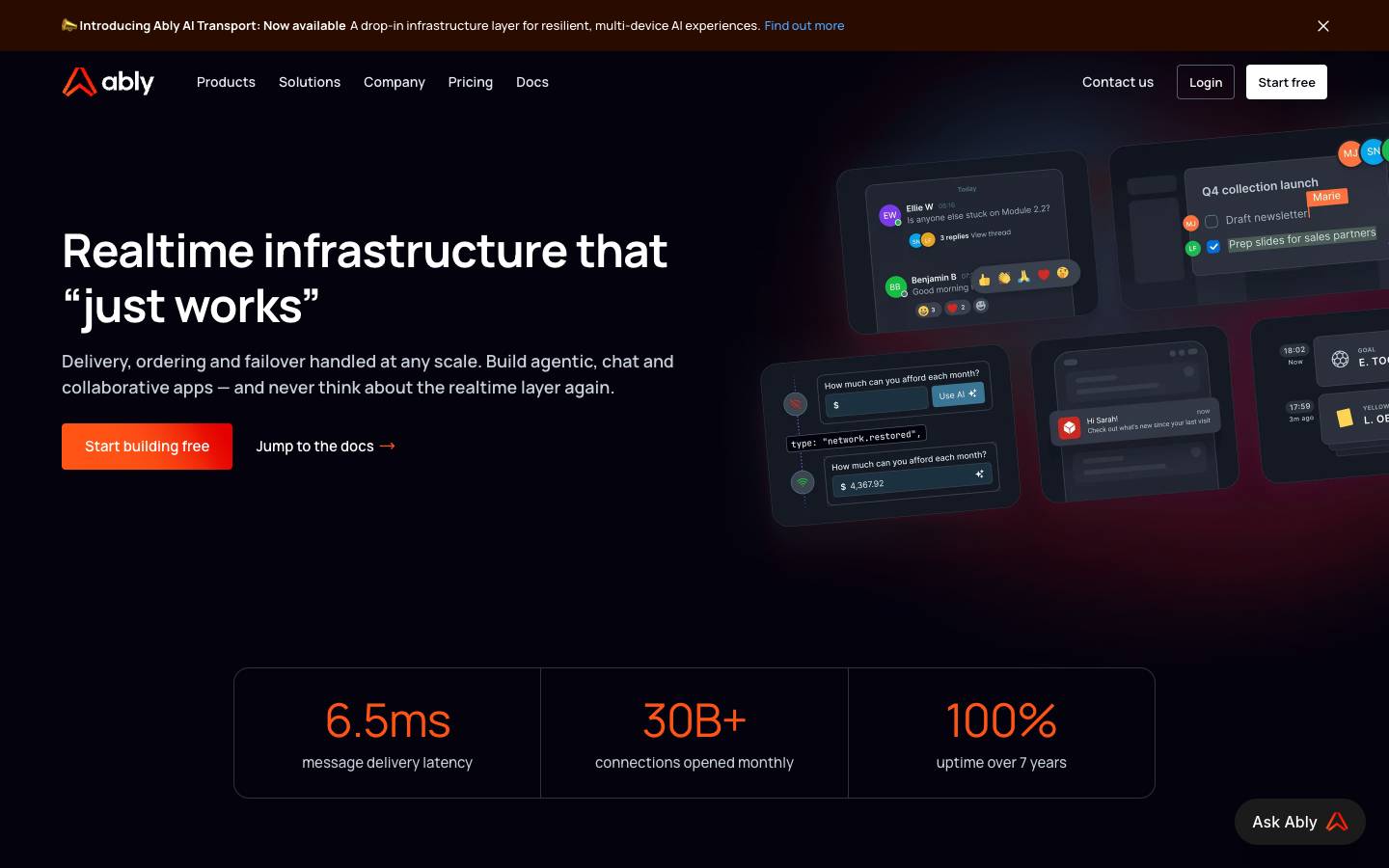
Task: Click the green BB avatar beside Benjamin B
Action: coord(895,286)
